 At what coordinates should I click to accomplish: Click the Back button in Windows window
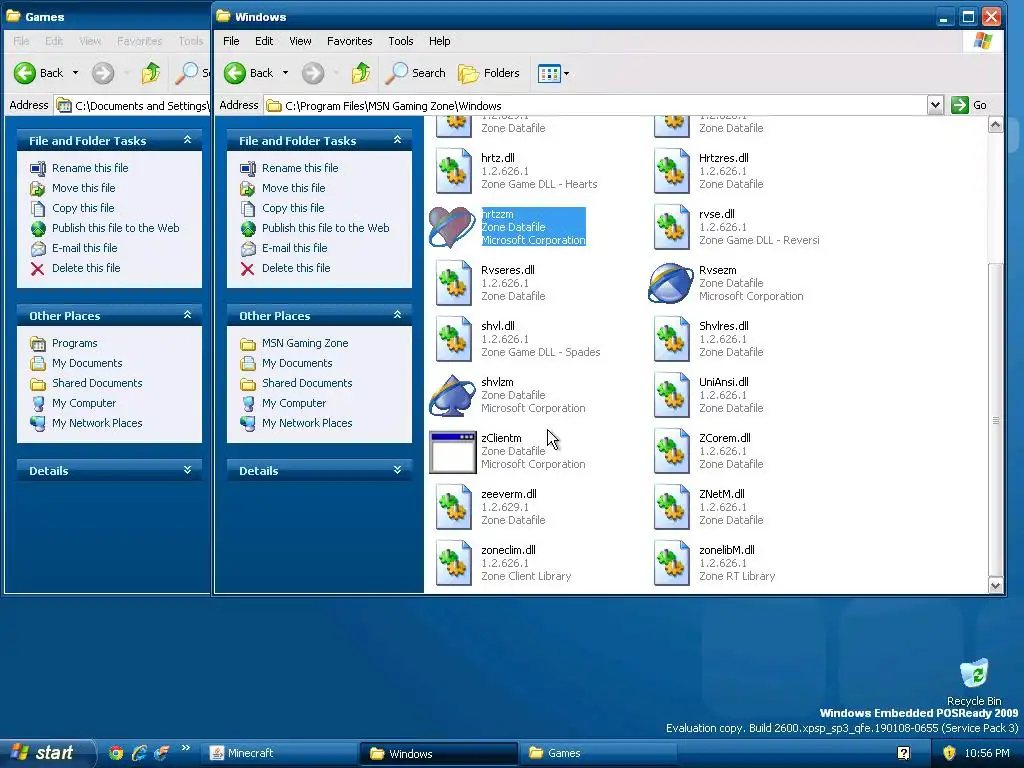[248, 73]
